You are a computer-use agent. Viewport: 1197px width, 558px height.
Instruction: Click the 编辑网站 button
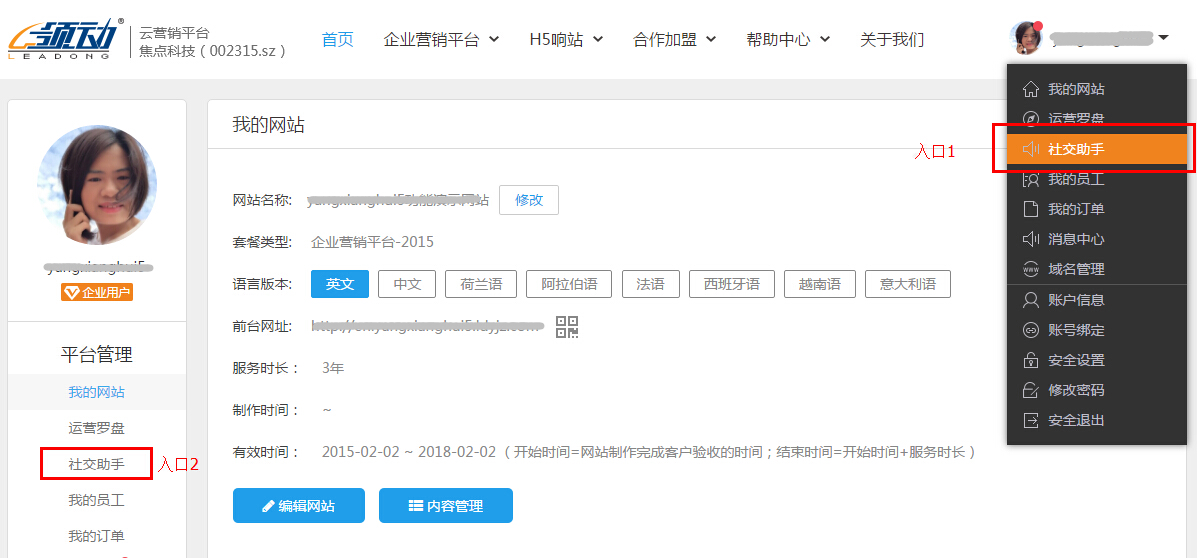(298, 506)
